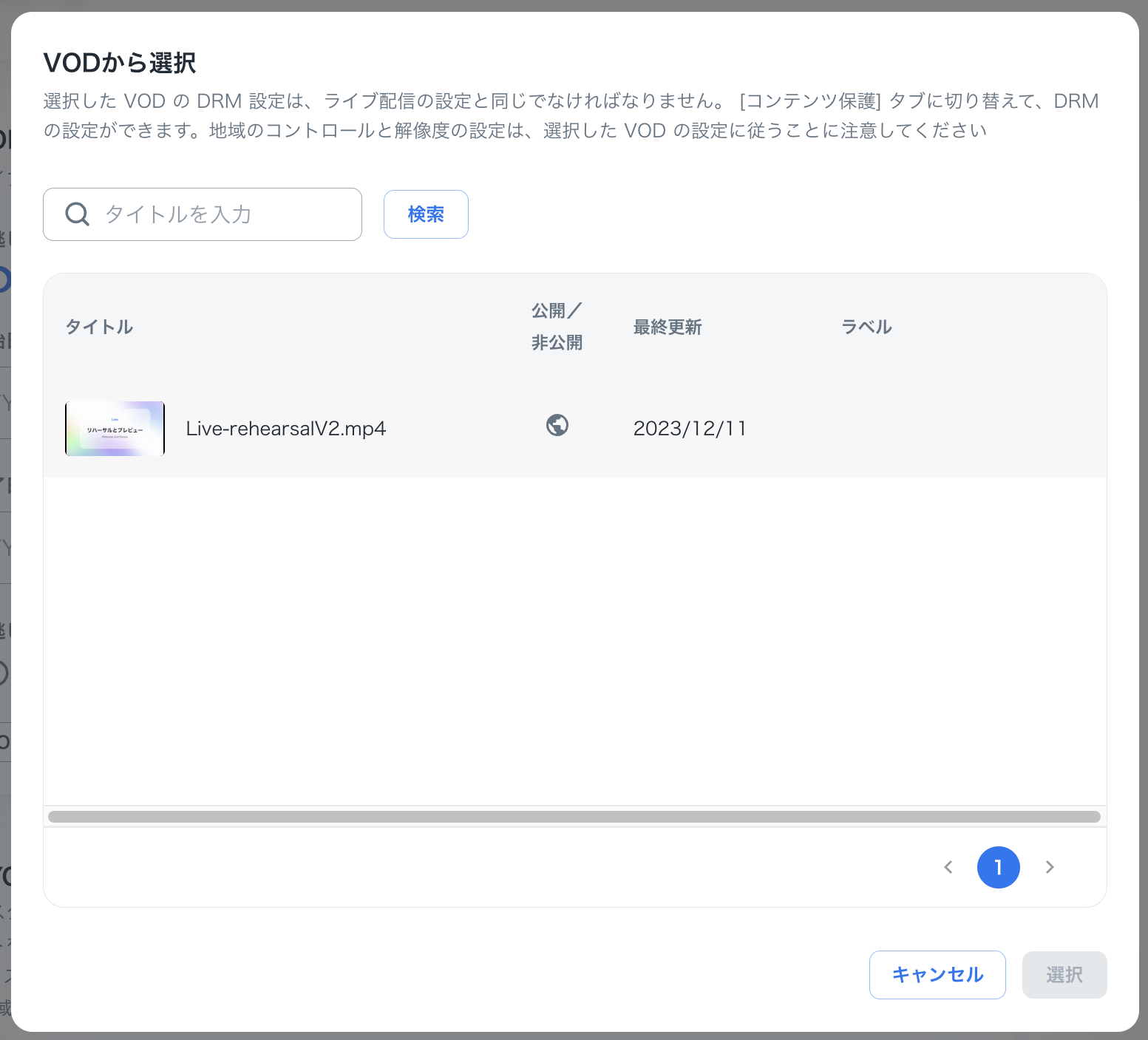1148x1040 pixels.
Task: Click the magnifier icon in search field
Action: point(78,214)
